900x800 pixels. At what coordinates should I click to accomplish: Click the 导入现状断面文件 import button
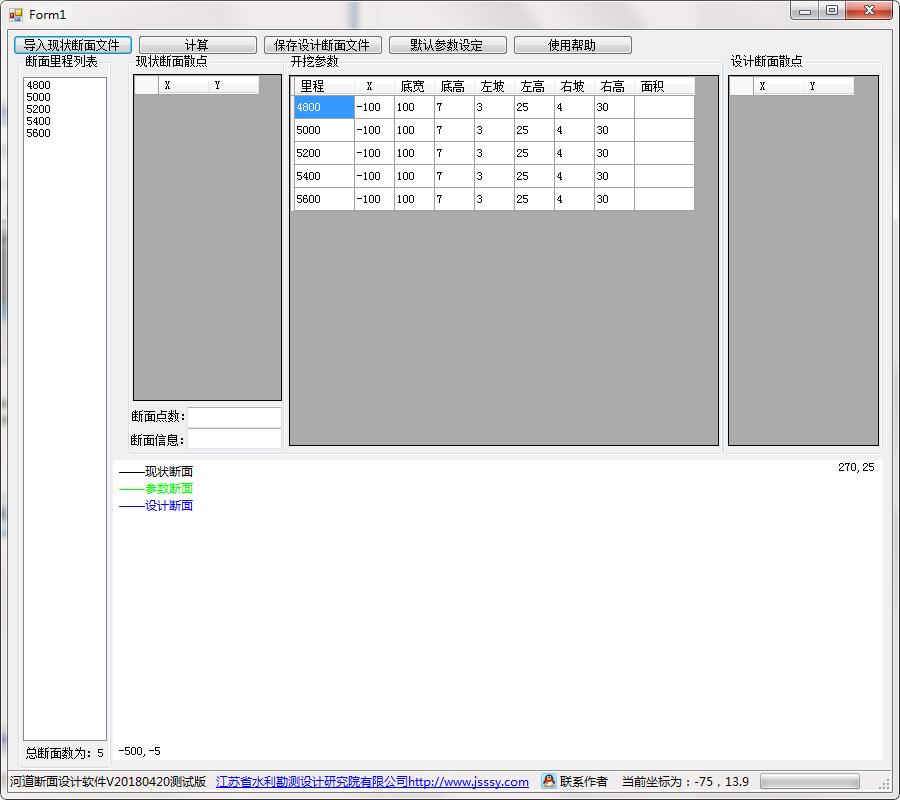pos(73,45)
